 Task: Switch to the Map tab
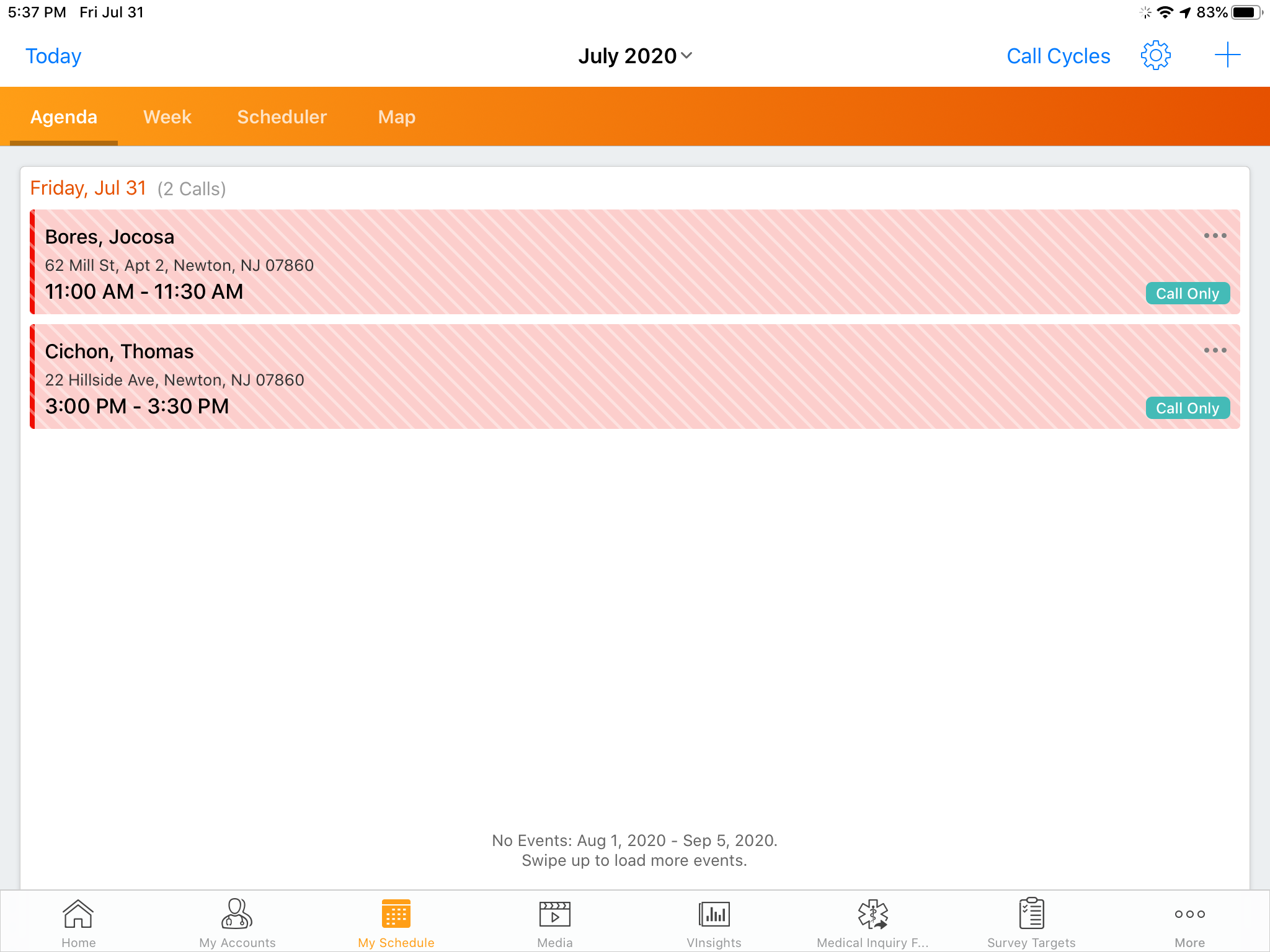click(396, 117)
